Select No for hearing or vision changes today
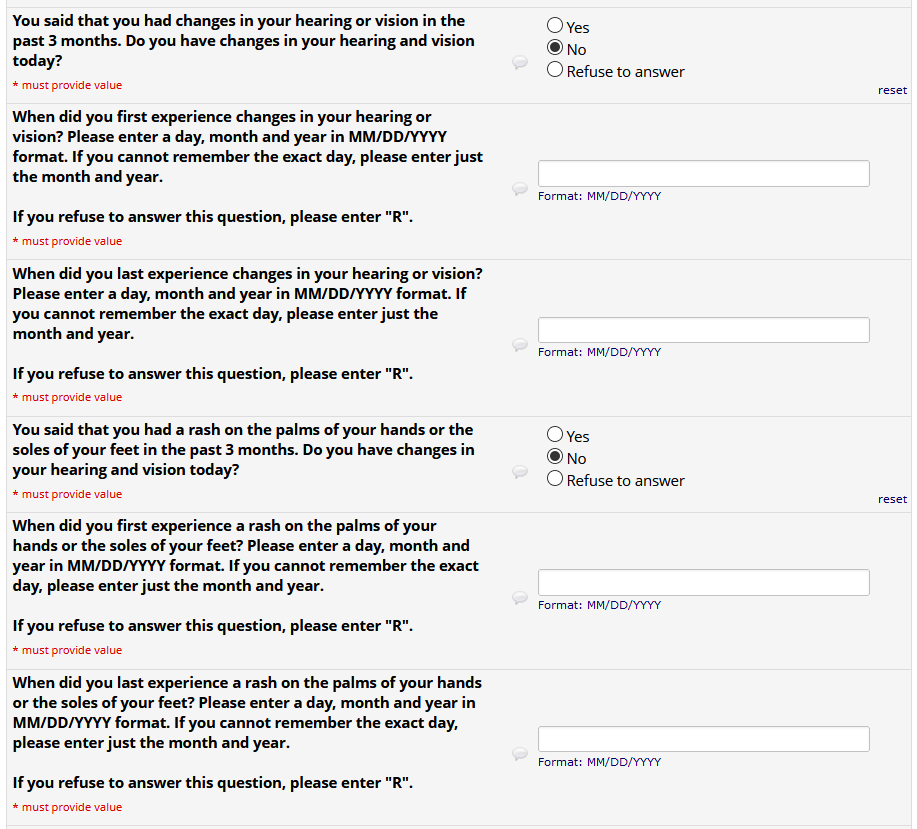Image resolution: width=917 pixels, height=829 pixels. (x=555, y=47)
